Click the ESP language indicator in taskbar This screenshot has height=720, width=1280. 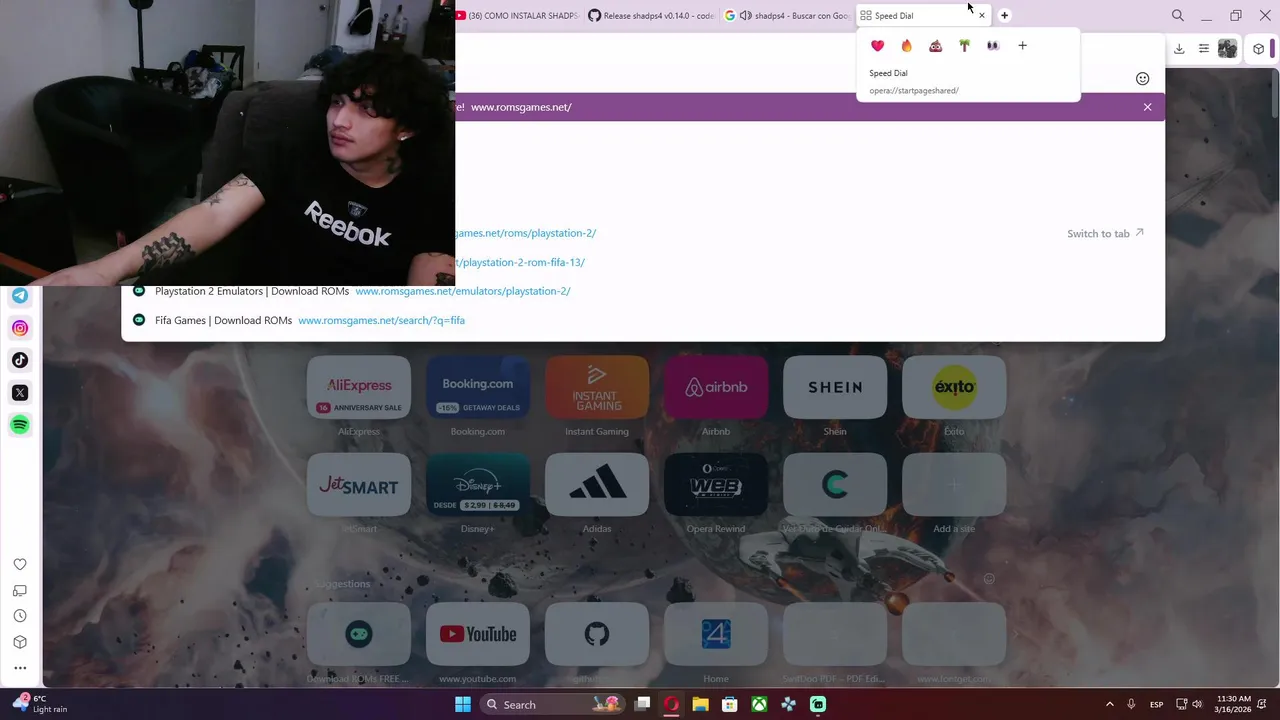click(1156, 705)
